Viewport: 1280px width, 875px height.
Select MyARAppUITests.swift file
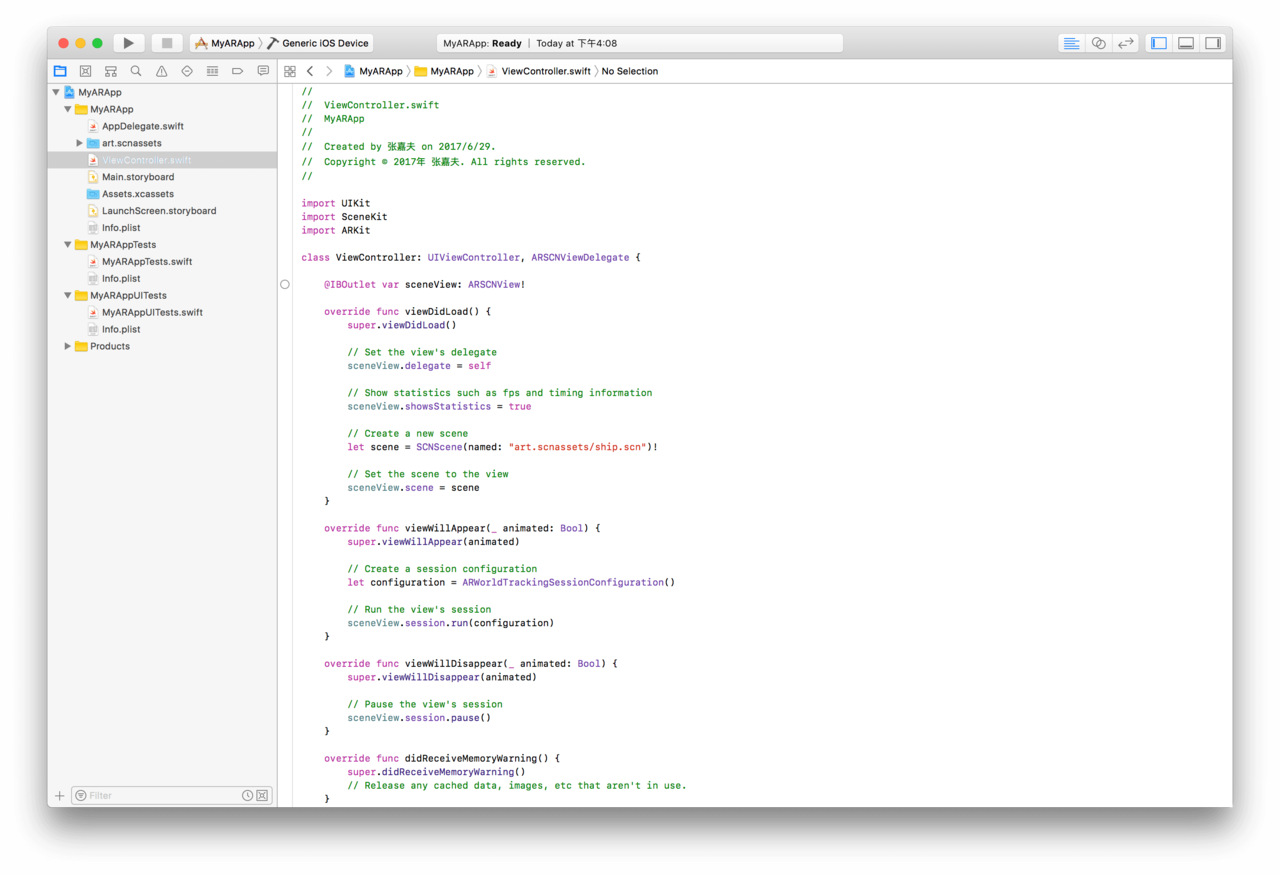(x=152, y=312)
